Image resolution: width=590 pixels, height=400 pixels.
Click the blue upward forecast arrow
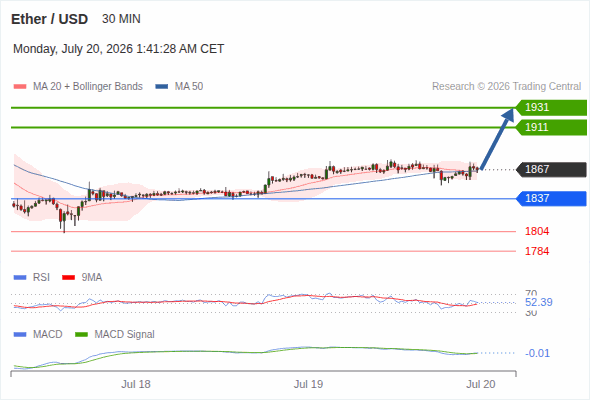point(497,139)
